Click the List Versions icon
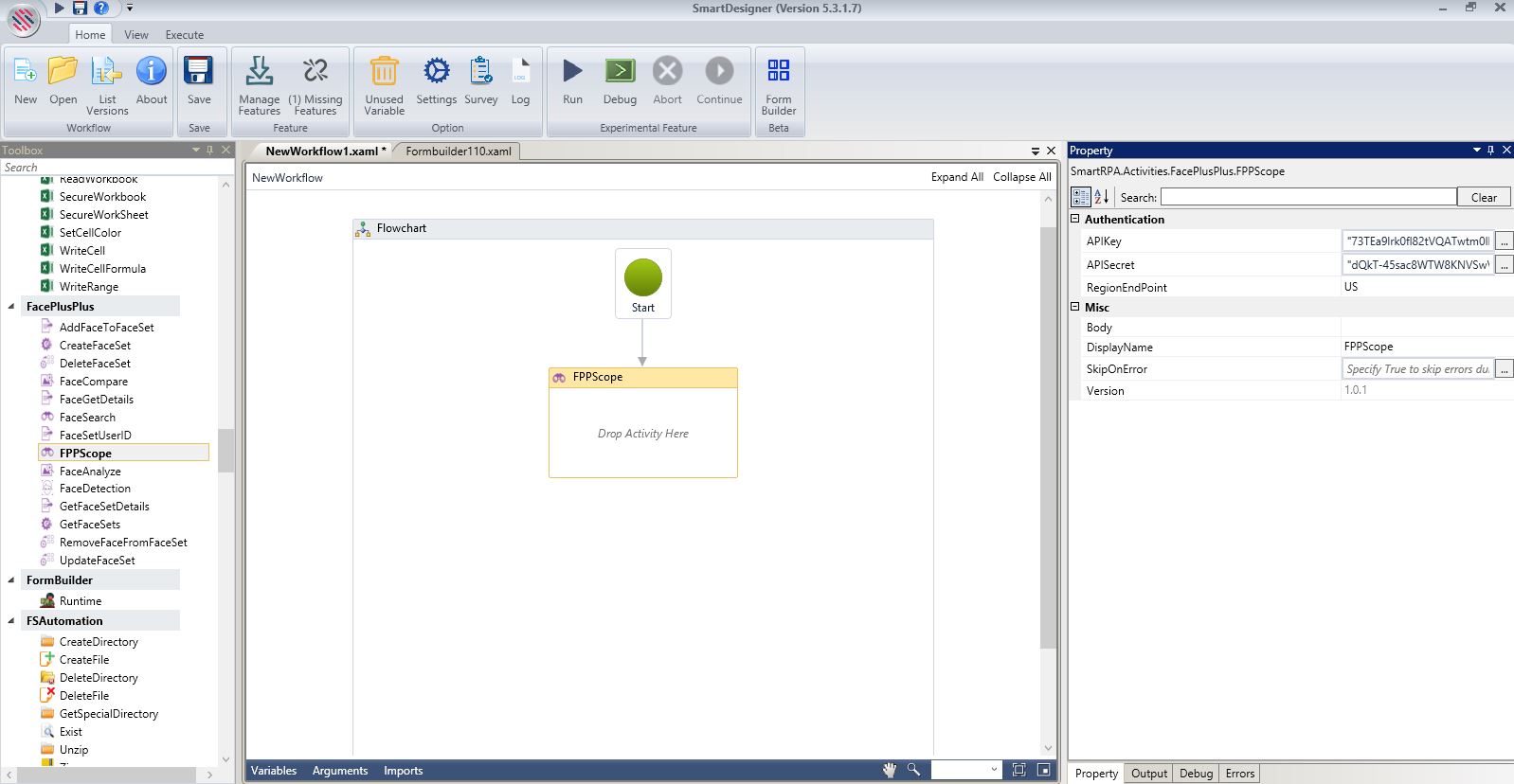 click(x=107, y=72)
